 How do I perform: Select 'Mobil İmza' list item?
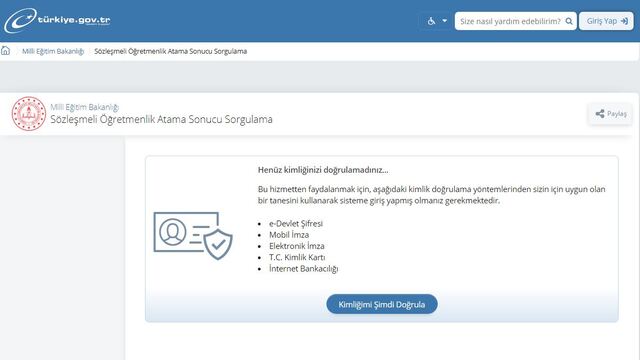(289, 235)
